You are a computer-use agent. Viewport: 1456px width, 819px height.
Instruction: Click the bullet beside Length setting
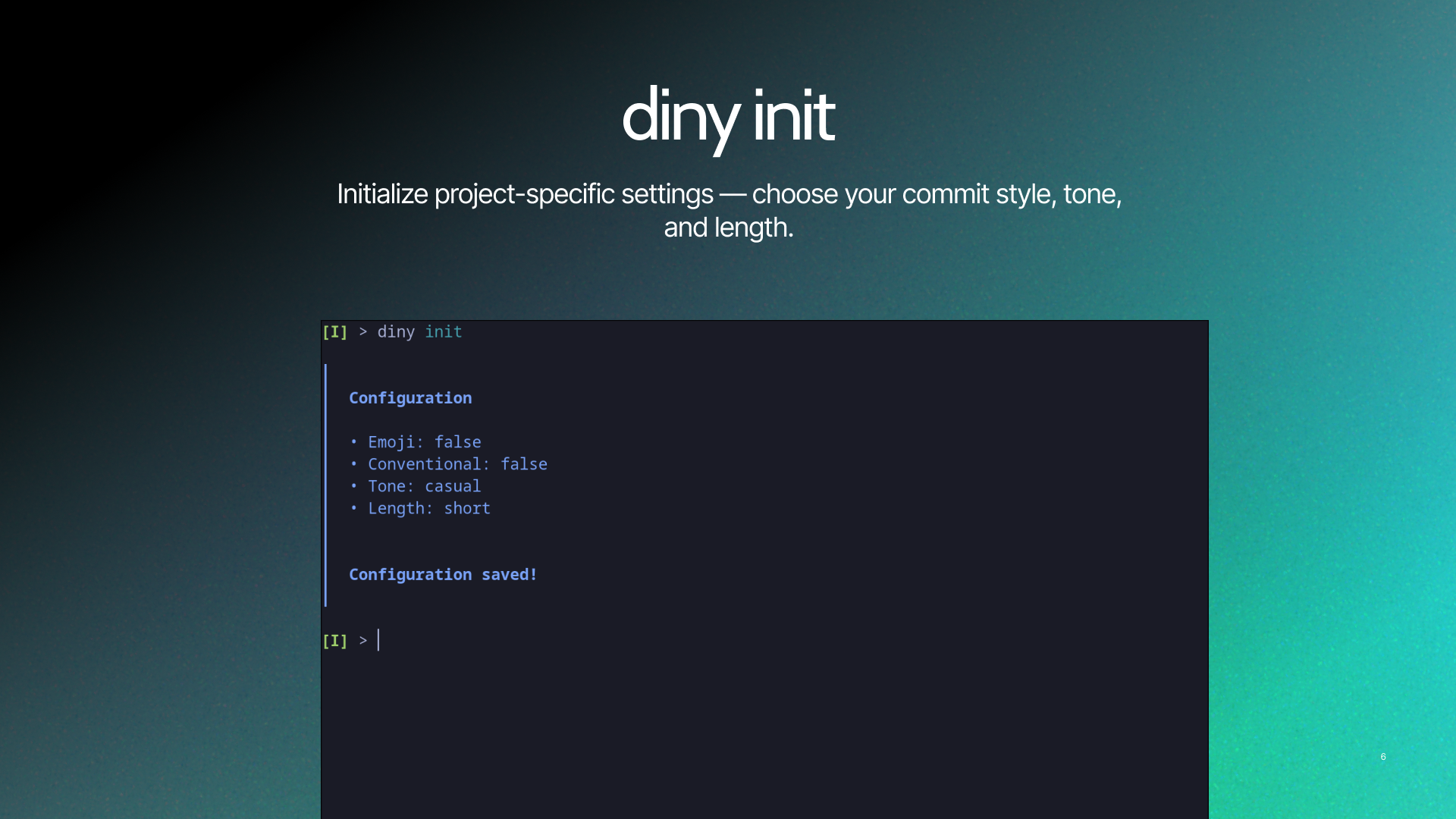click(x=355, y=508)
